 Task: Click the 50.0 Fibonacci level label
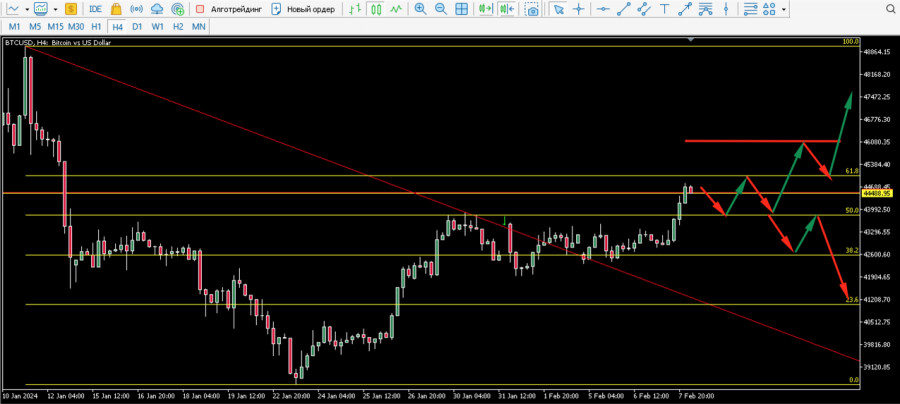click(852, 211)
